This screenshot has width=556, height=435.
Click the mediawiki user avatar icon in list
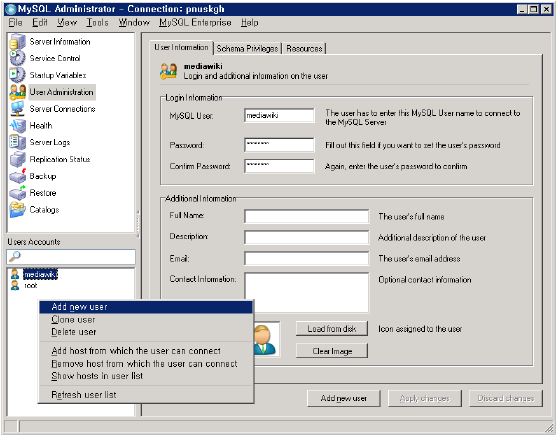[x=15, y=274]
